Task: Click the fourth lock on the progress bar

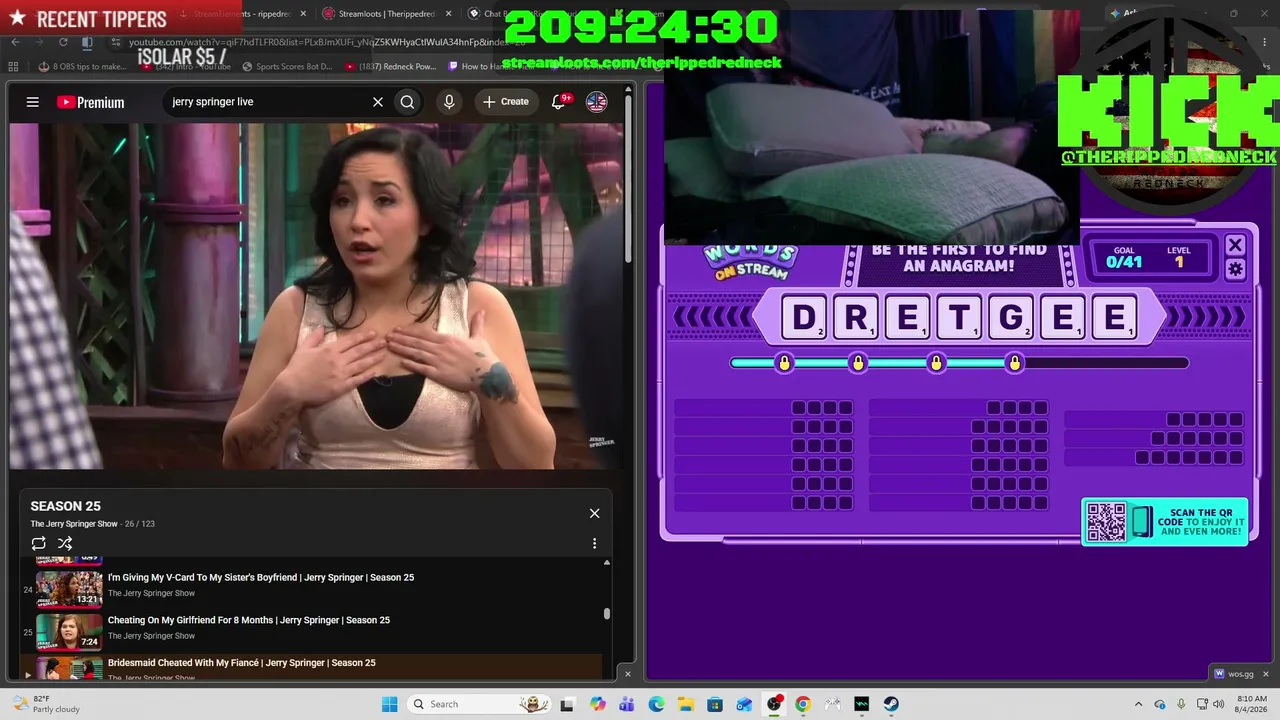Action: 1014,362
